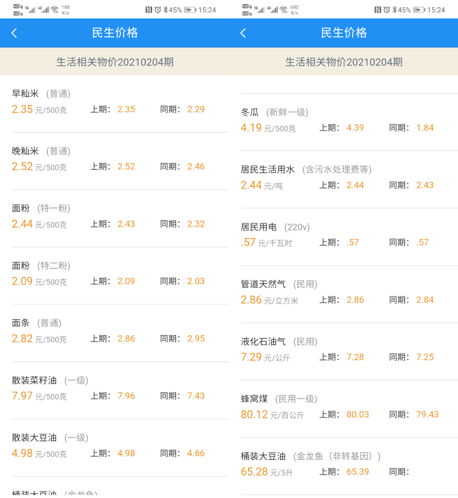Image resolution: width=458 pixels, height=498 pixels.
Task: Tap the 民生价格 title in the right screen
Action: [344, 33]
